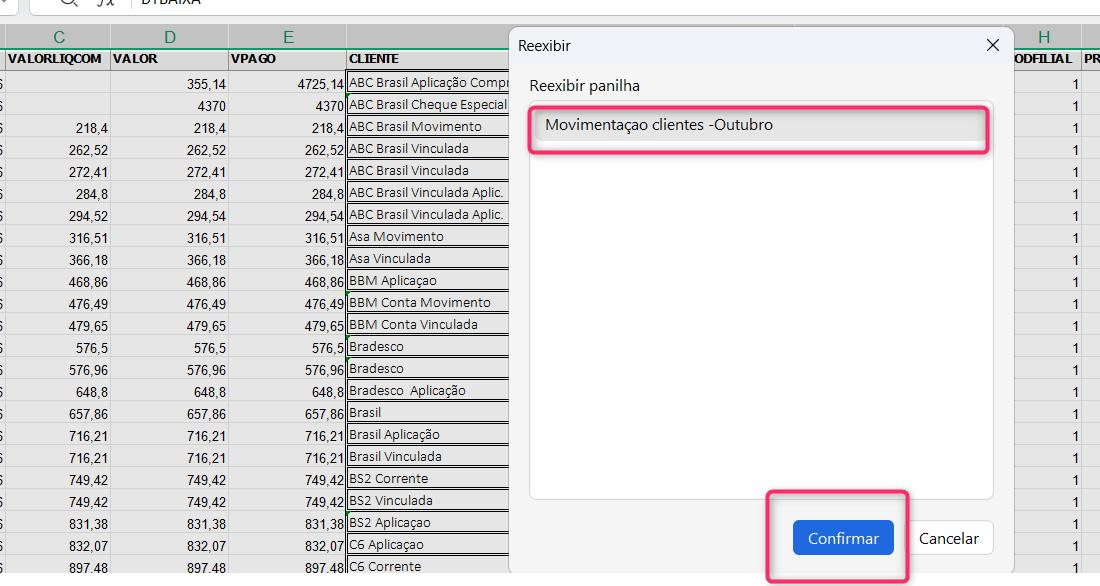Click the 4370 cell in VPAGO column

[288, 106]
